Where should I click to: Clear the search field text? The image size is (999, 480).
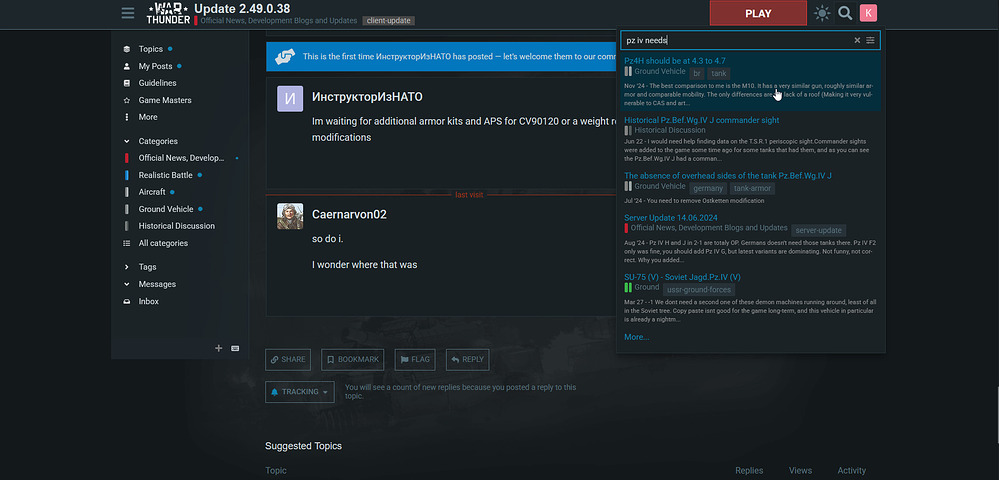857,40
